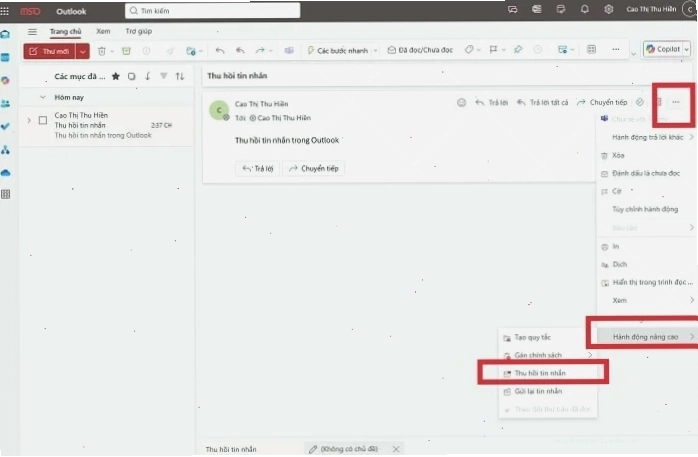Switch to Trang chủ tab
The image size is (698, 457).
coord(65,31)
